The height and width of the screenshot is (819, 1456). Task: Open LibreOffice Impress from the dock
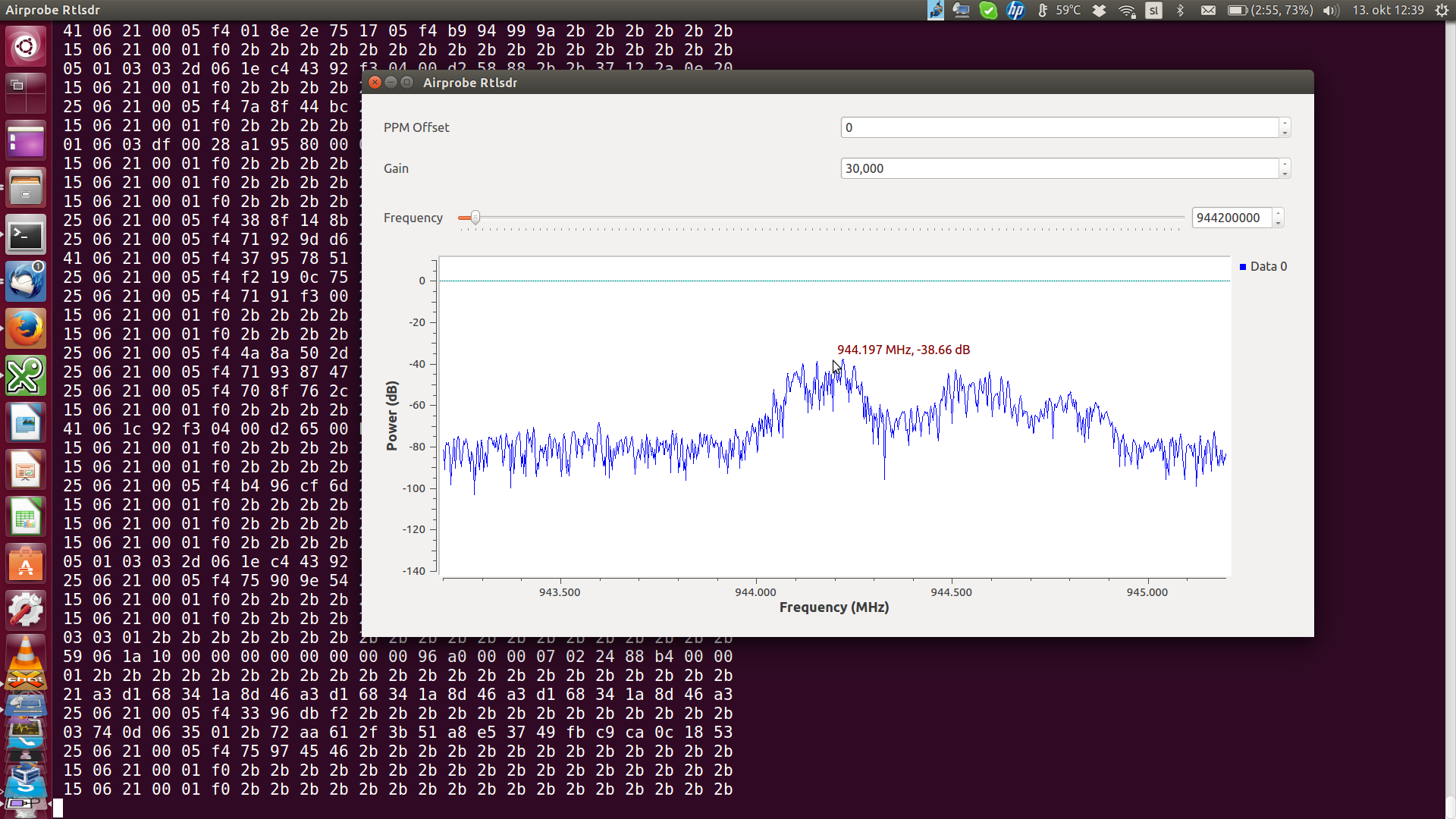[26, 470]
